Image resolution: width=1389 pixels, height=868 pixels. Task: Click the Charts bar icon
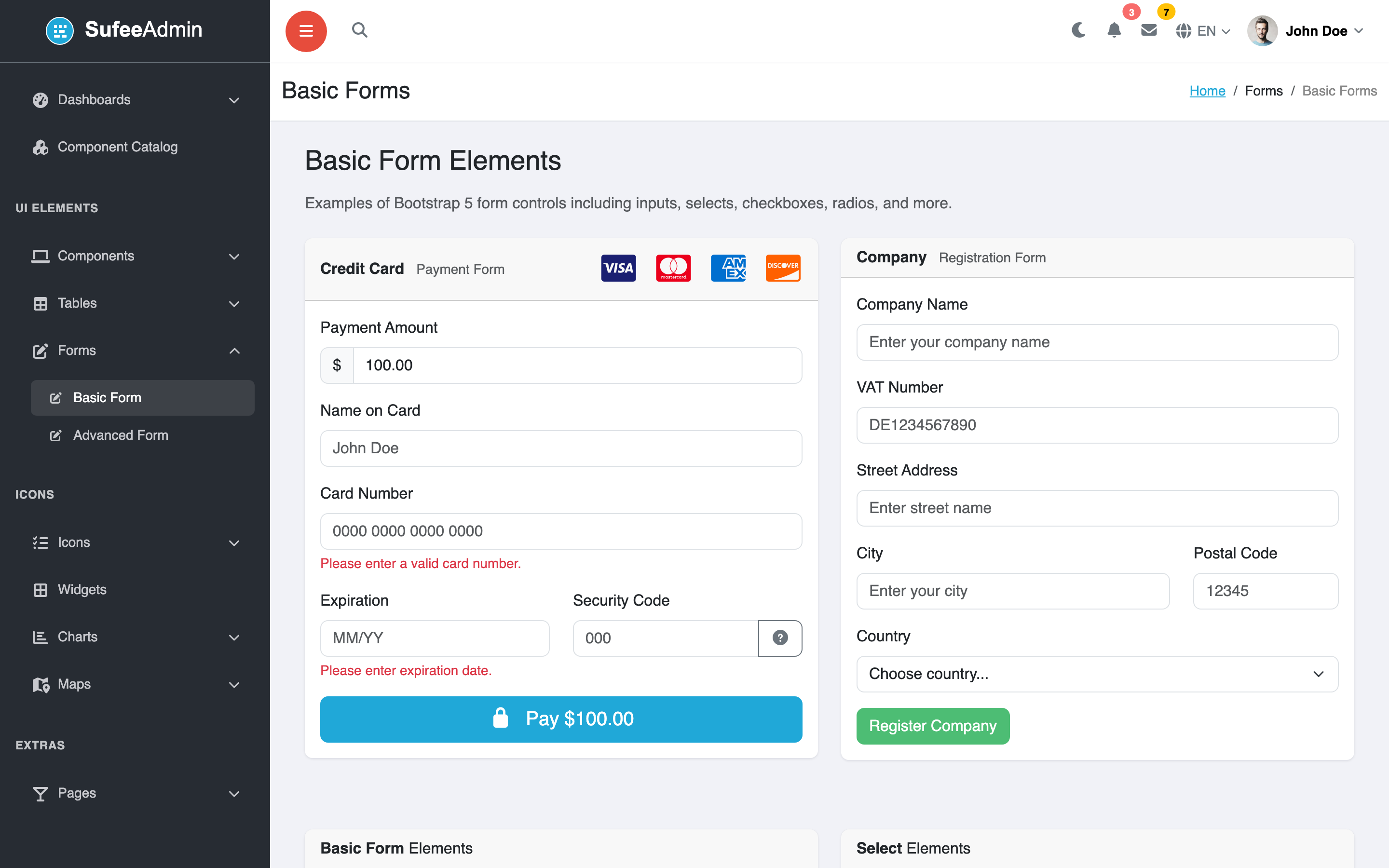(40, 637)
